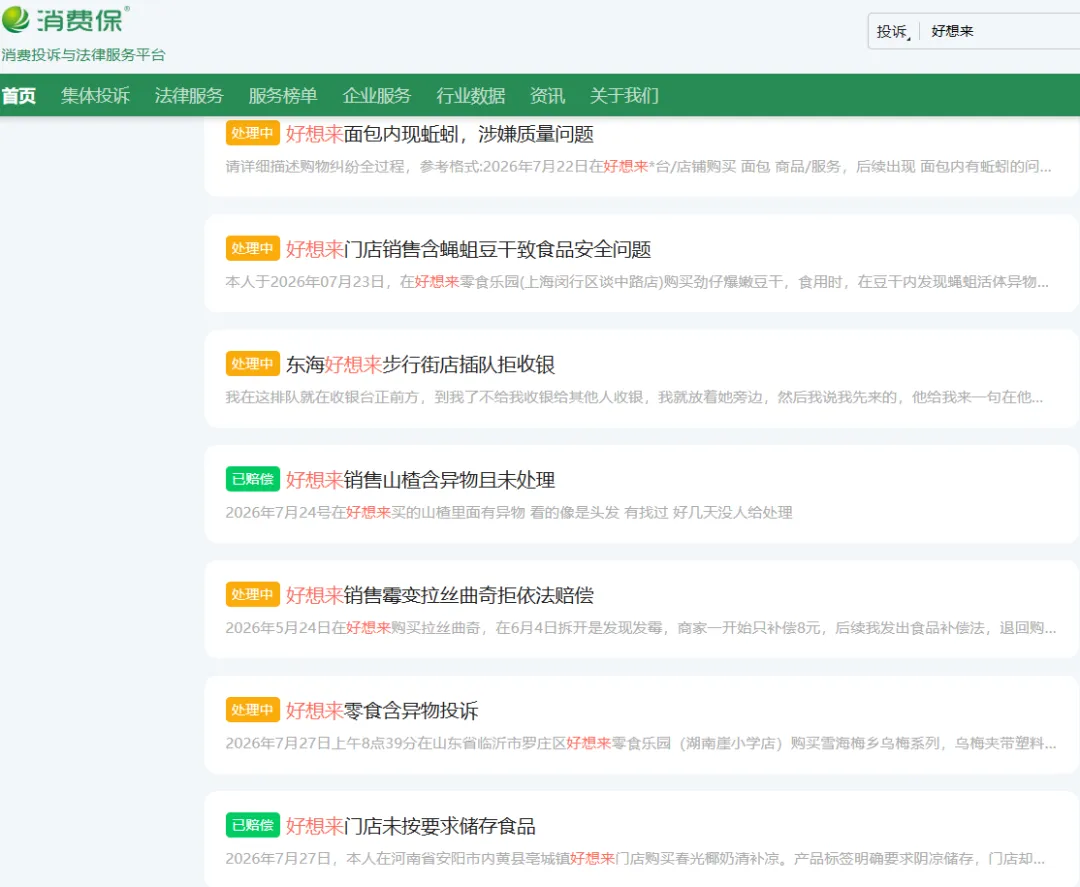
Task: Click 处理中 badge on the 步行街店插队 complaint
Action: point(253,364)
